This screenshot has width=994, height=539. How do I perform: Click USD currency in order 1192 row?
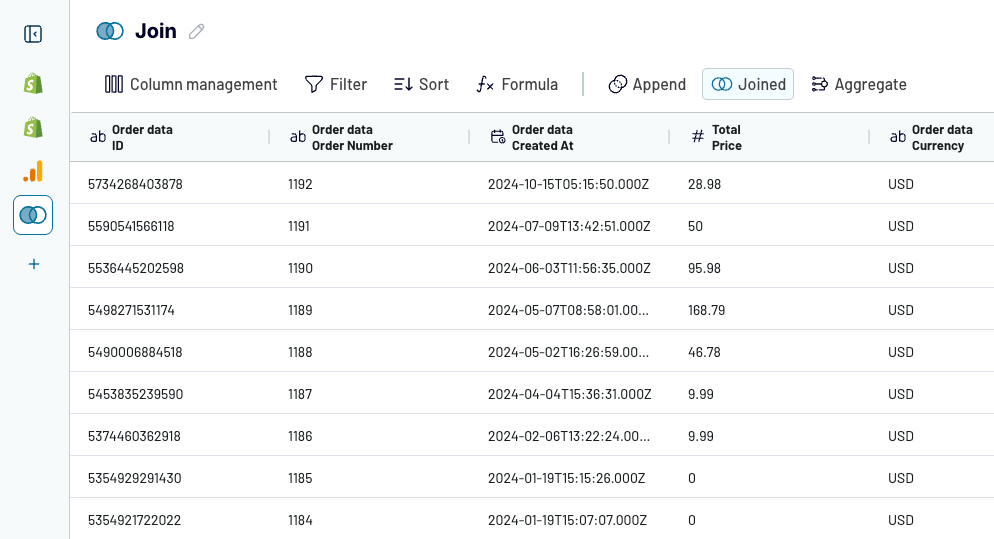(x=901, y=184)
